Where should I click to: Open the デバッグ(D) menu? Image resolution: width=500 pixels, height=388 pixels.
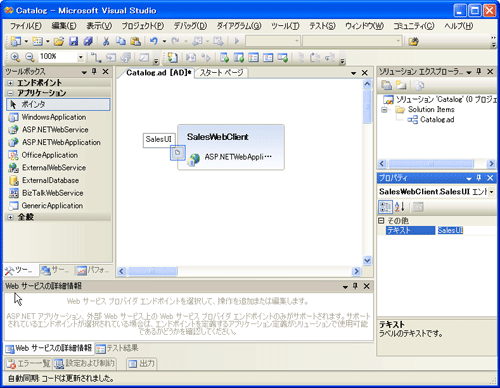(x=190, y=26)
